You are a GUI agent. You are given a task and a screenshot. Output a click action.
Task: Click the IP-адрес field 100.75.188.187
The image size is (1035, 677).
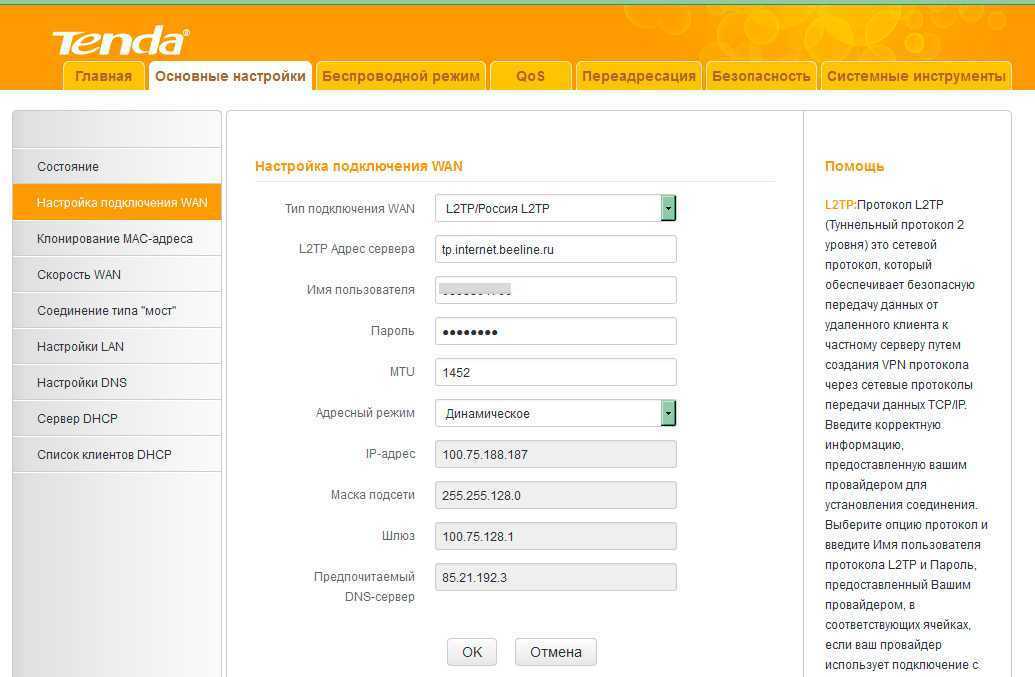pos(556,454)
